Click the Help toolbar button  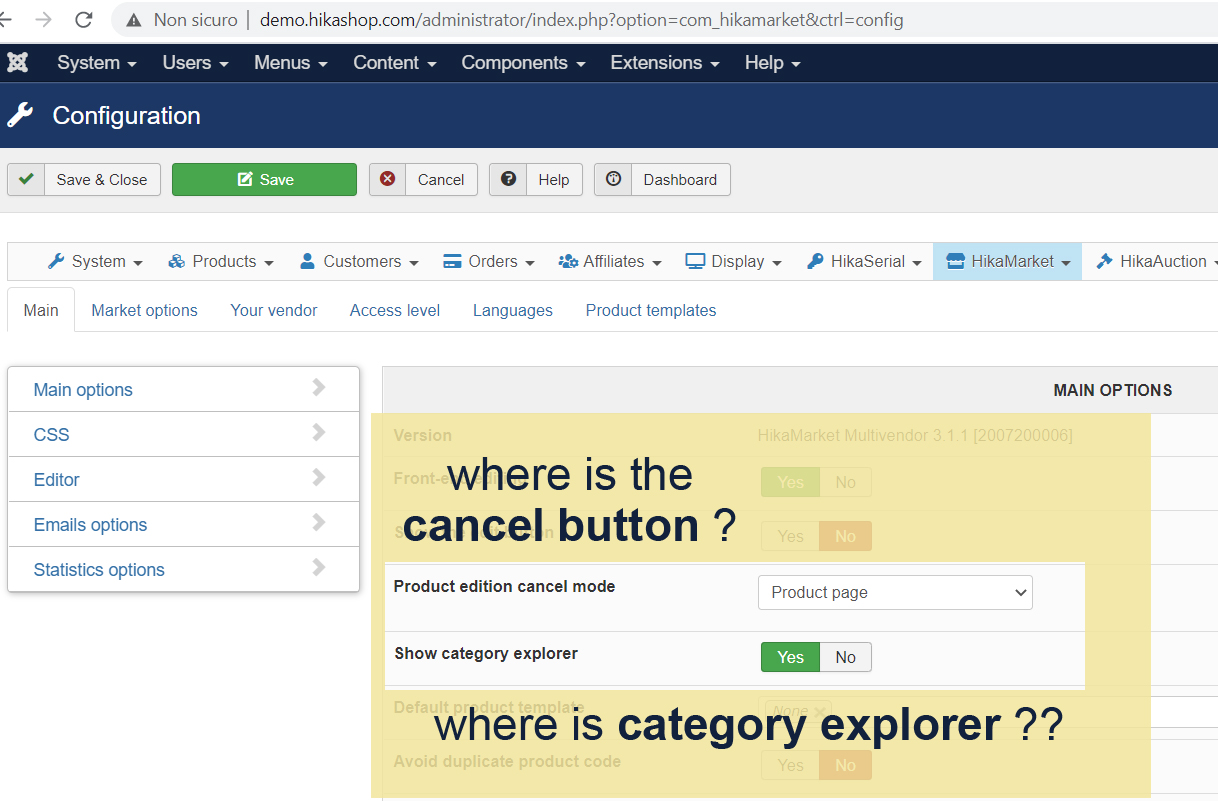536,179
